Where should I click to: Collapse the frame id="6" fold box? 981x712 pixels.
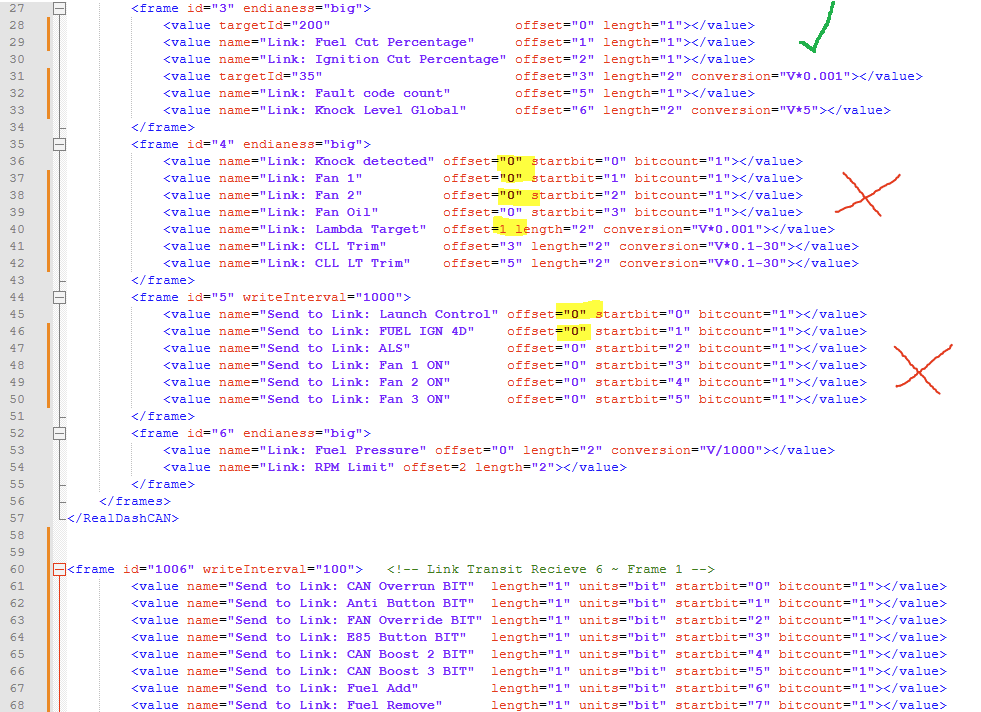point(59,434)
